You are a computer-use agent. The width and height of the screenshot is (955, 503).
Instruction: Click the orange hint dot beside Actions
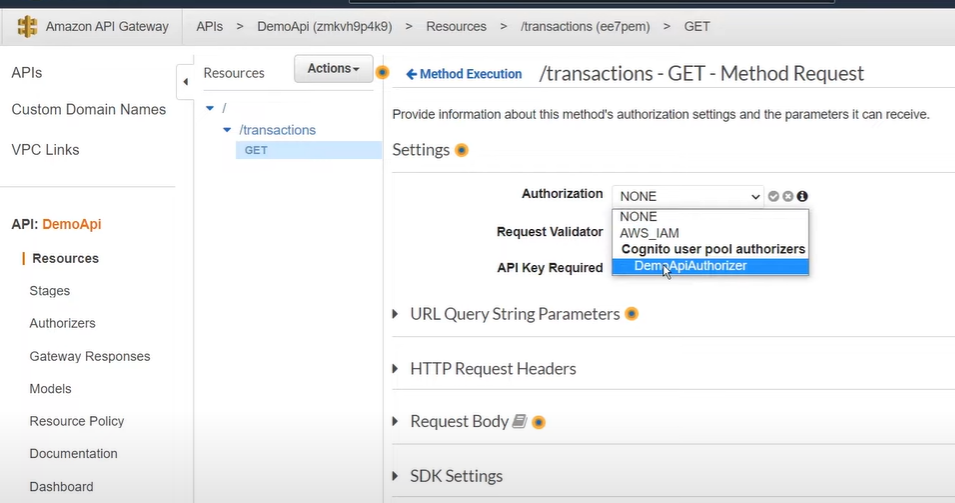382,72
